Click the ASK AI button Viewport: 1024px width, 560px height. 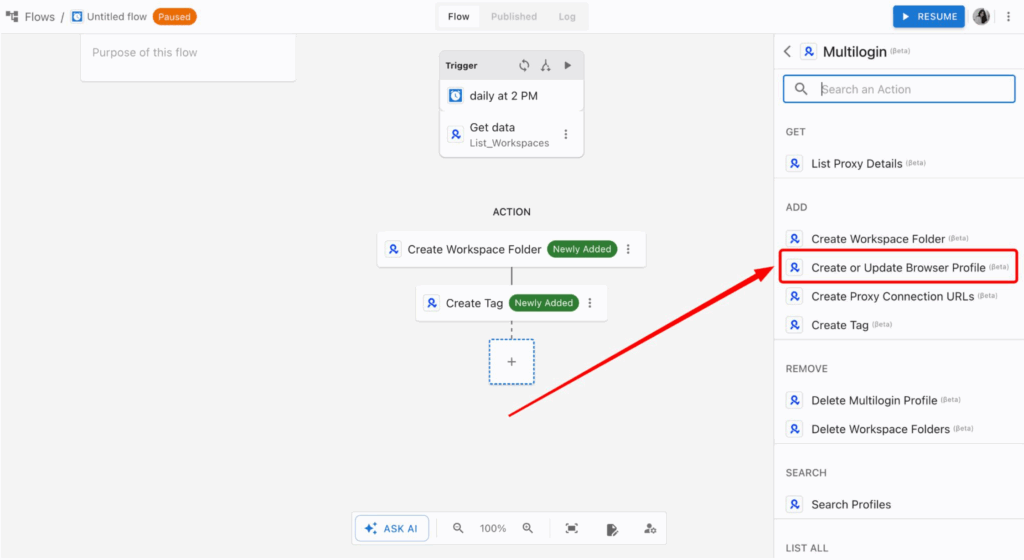point(392,529)
